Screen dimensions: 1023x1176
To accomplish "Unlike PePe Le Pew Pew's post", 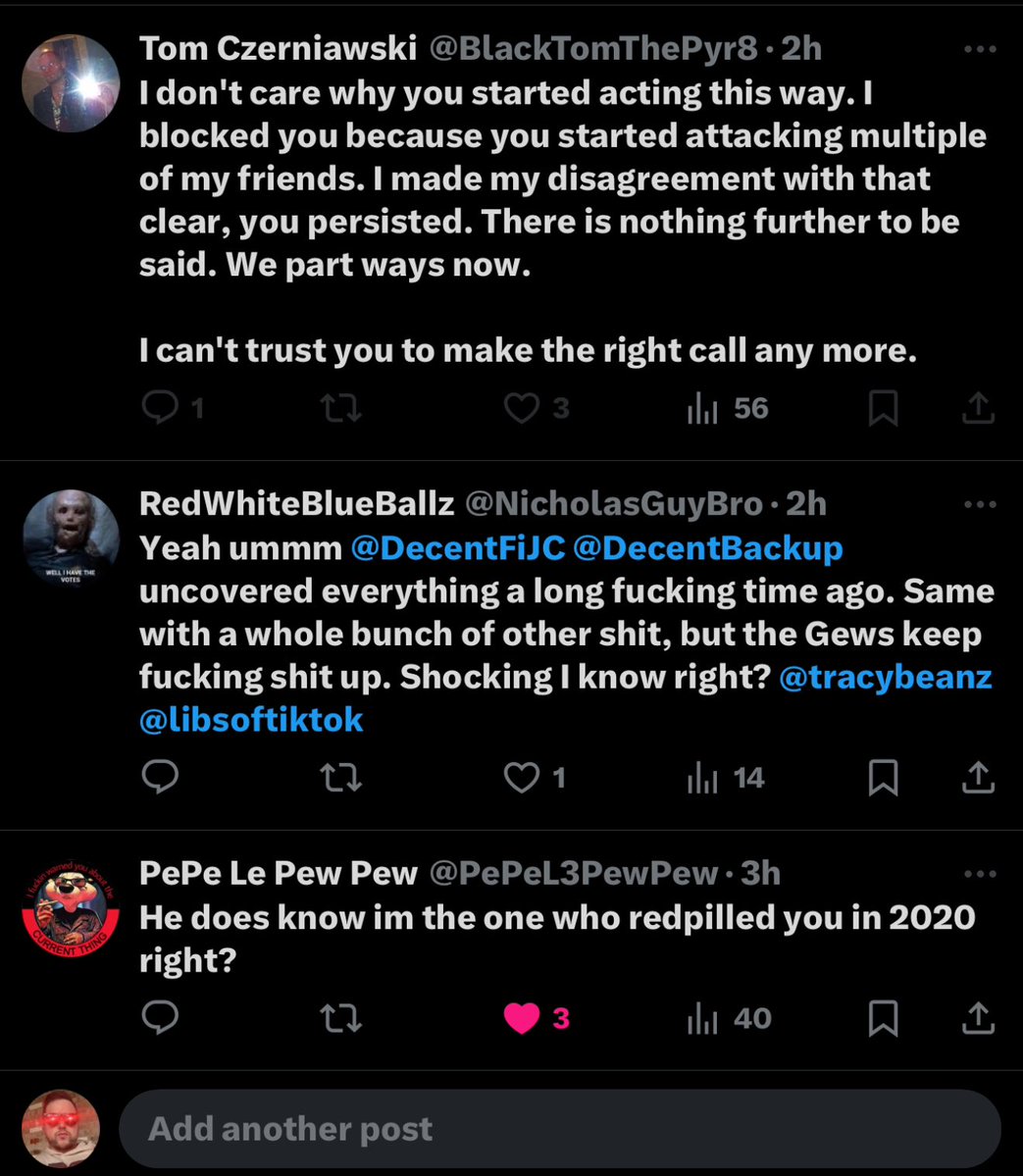I will coord(522,1019).
